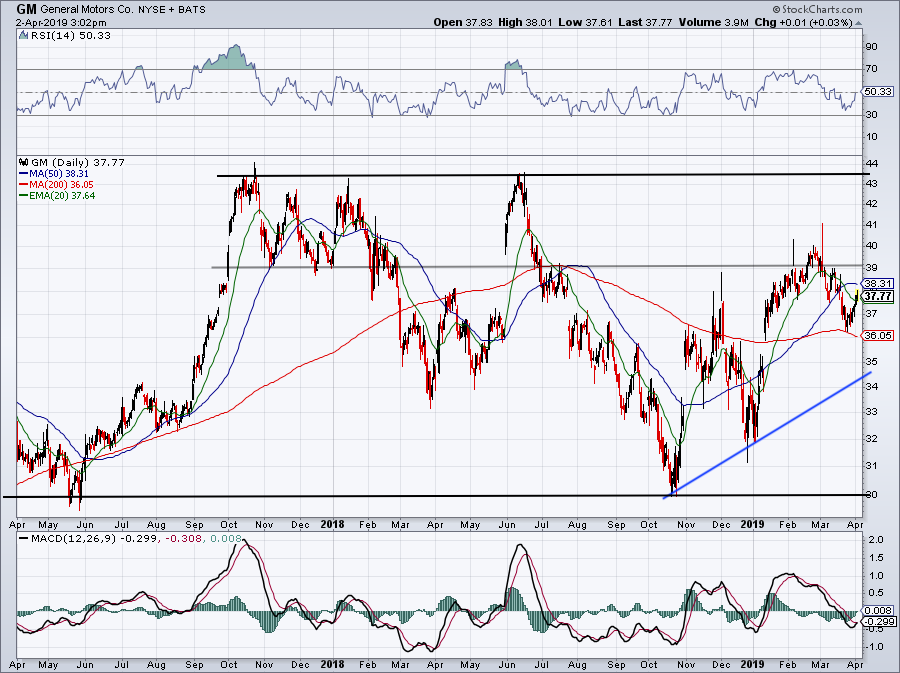Click the RSI(14) 50.33 indicator legend label
The image size is (900, 673).
point(71,35)
